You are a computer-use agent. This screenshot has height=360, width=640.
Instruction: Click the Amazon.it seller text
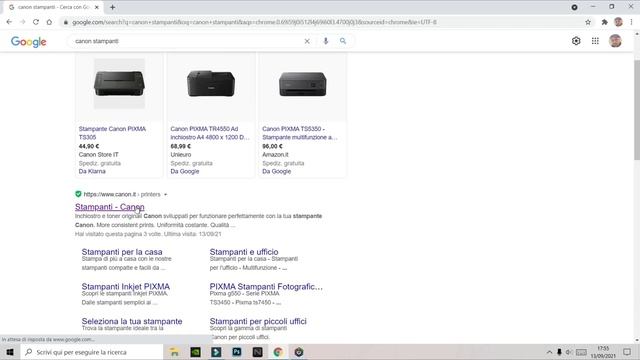pyautogui.click(x=275, y=155)
